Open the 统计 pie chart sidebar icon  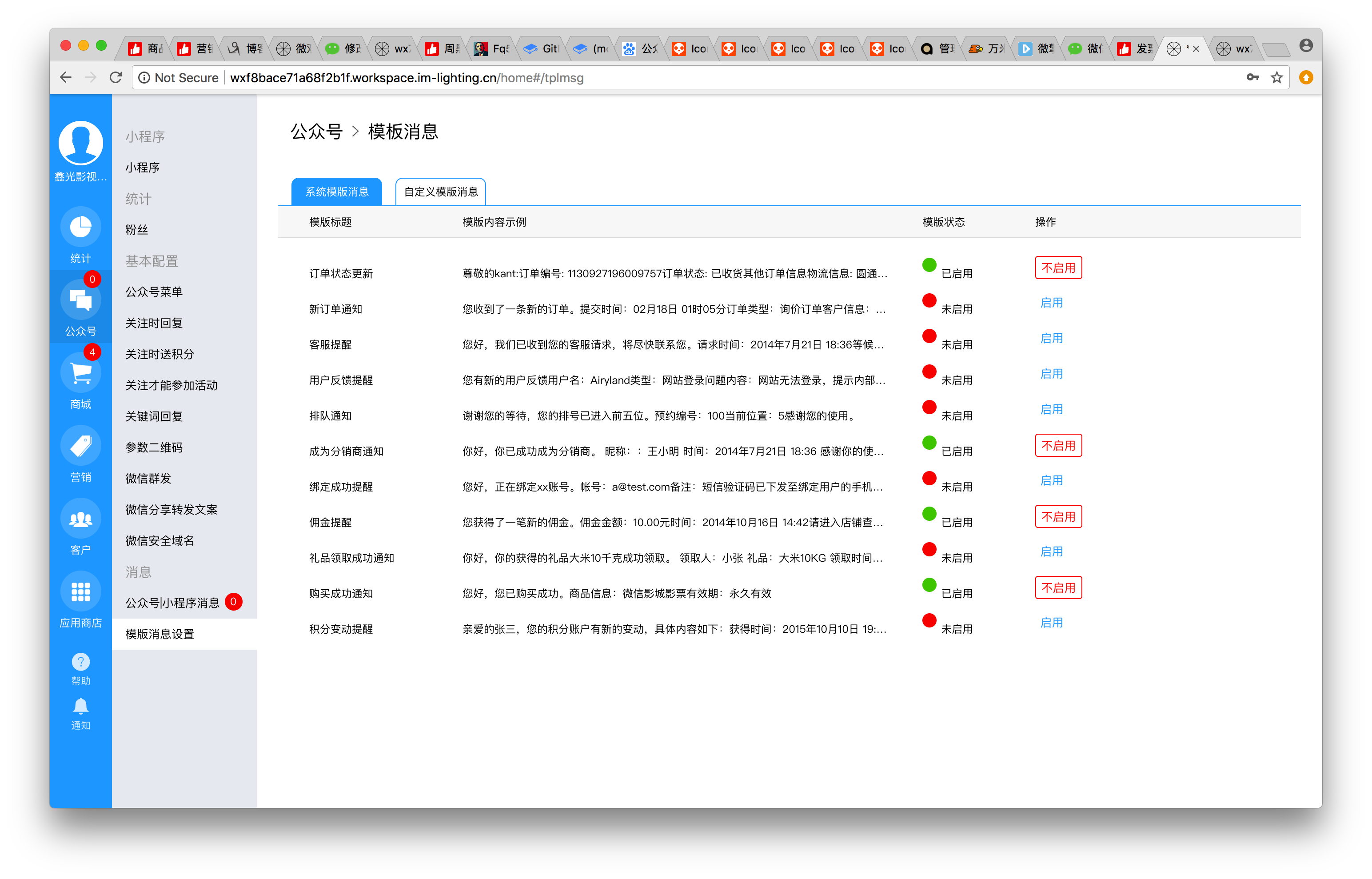80,227
